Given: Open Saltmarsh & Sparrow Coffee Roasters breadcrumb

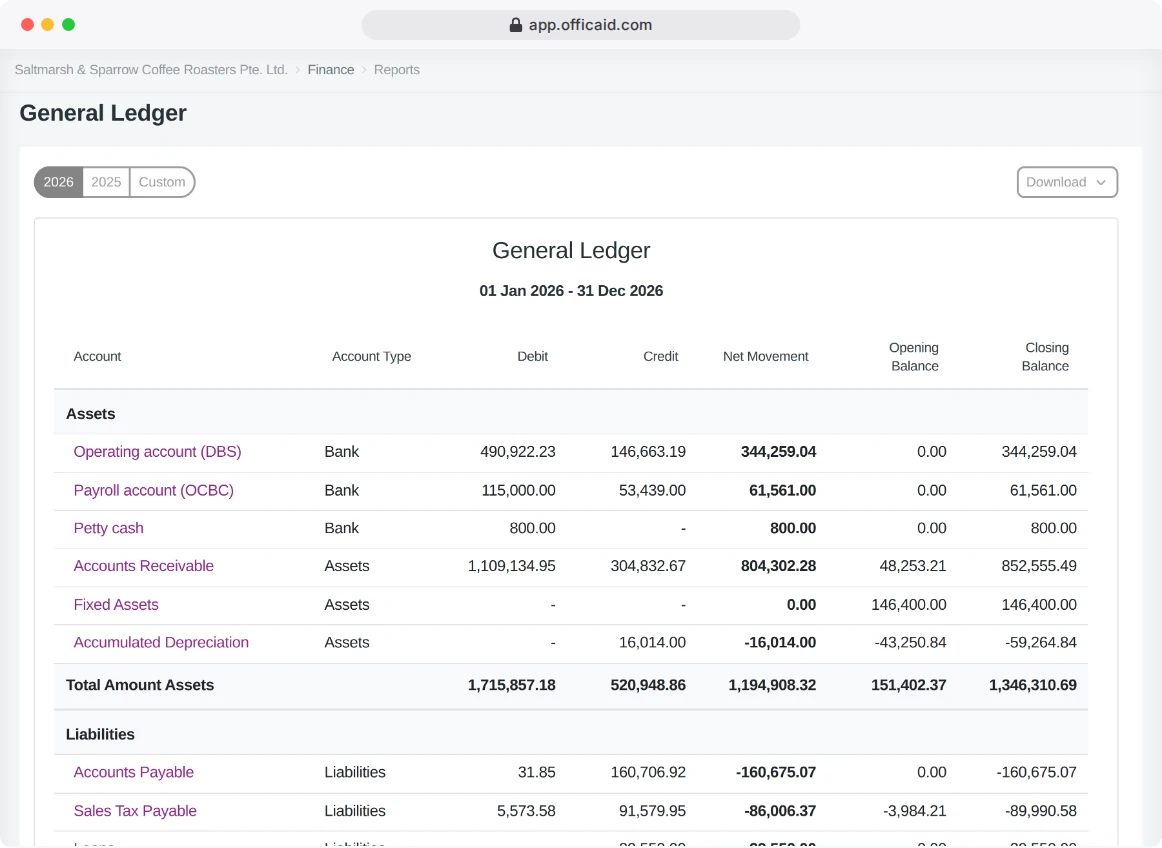Looking at the screenshot, I should point(151,70).
